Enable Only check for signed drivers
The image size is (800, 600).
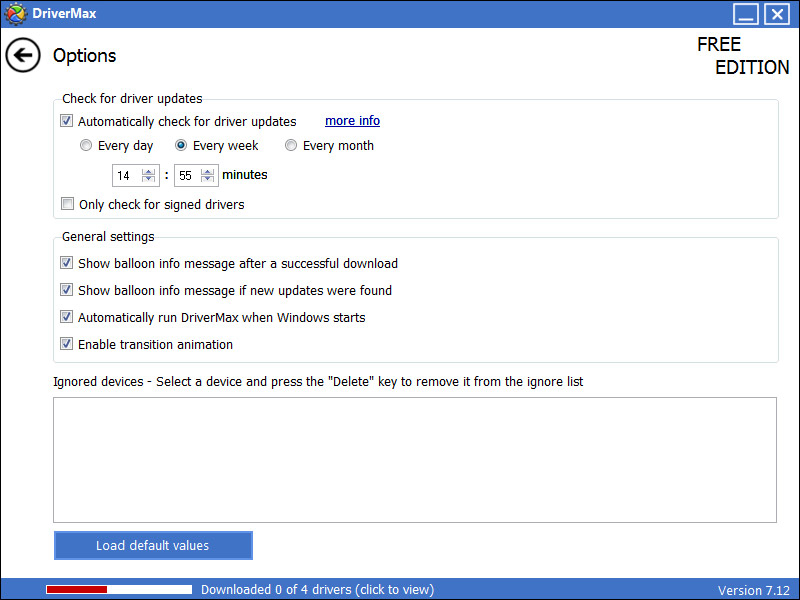(x=67, y=204)
